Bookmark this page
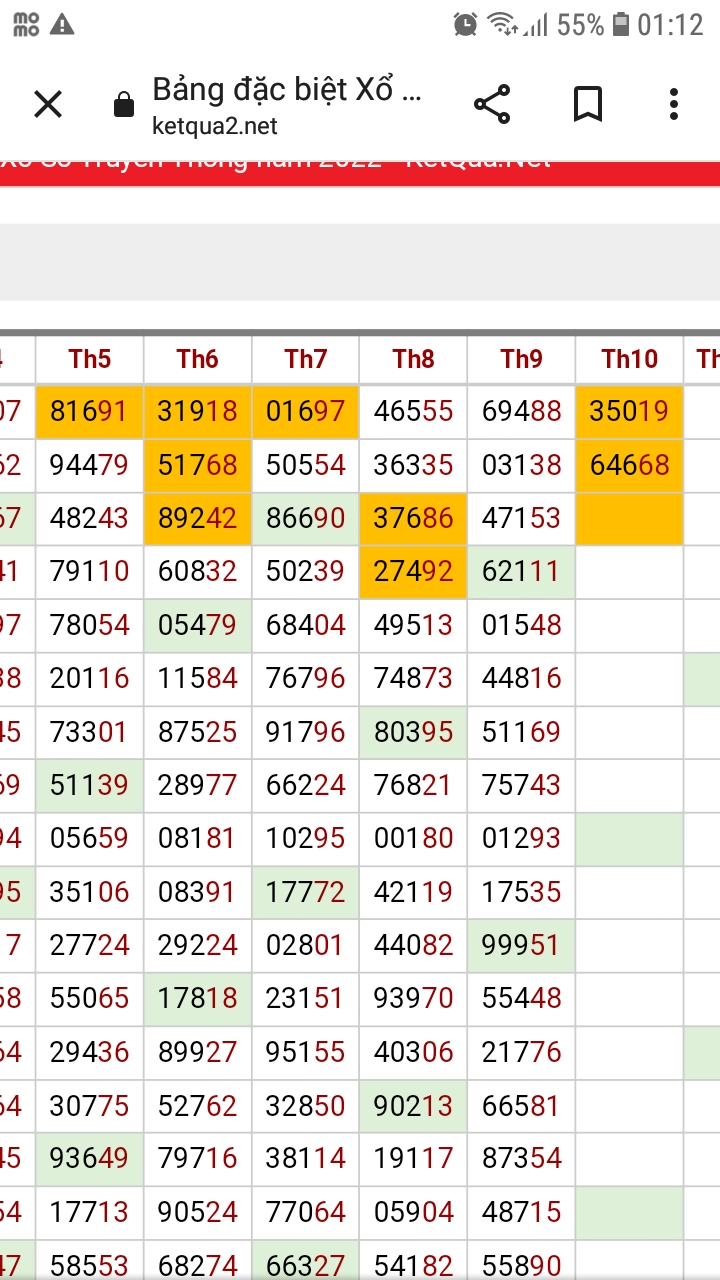 587,104
